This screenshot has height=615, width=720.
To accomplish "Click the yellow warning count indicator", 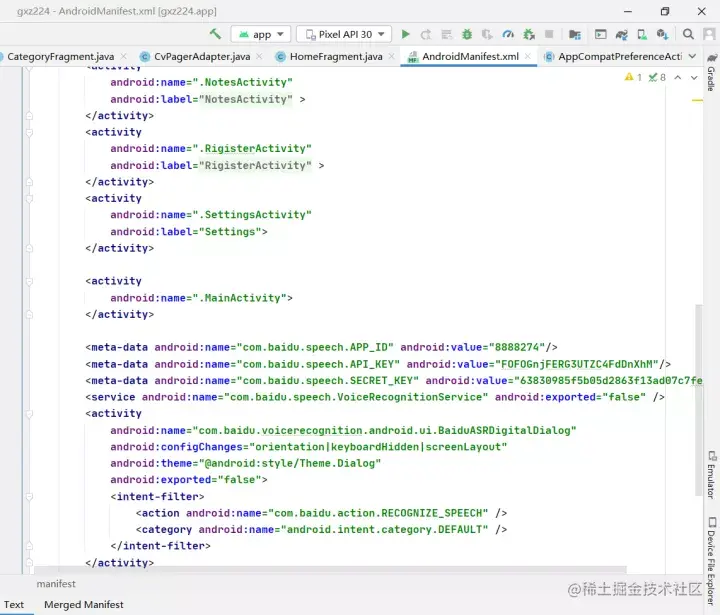I will coord(633,77).
